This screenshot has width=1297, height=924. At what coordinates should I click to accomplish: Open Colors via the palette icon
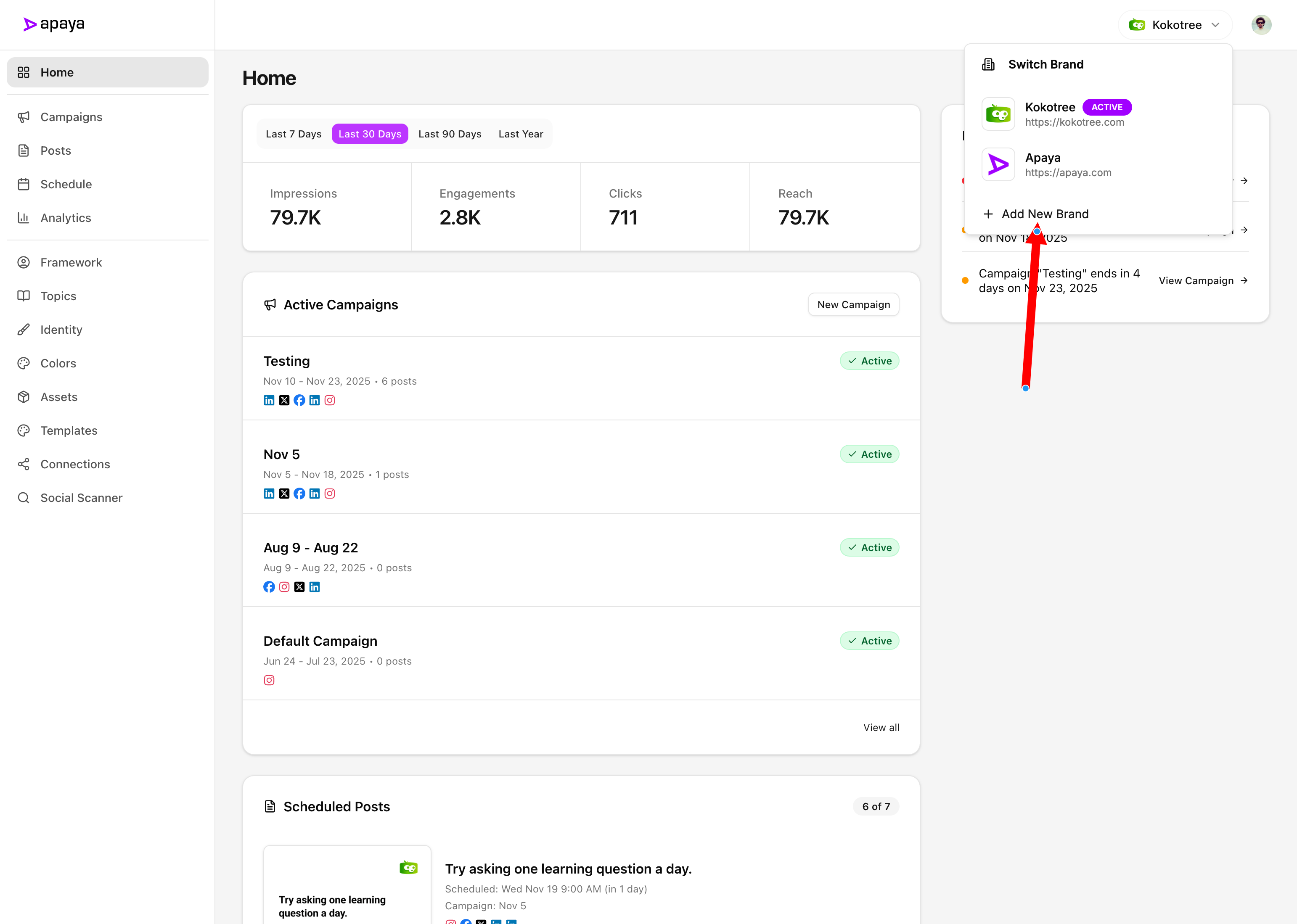(x=23, y=364)
